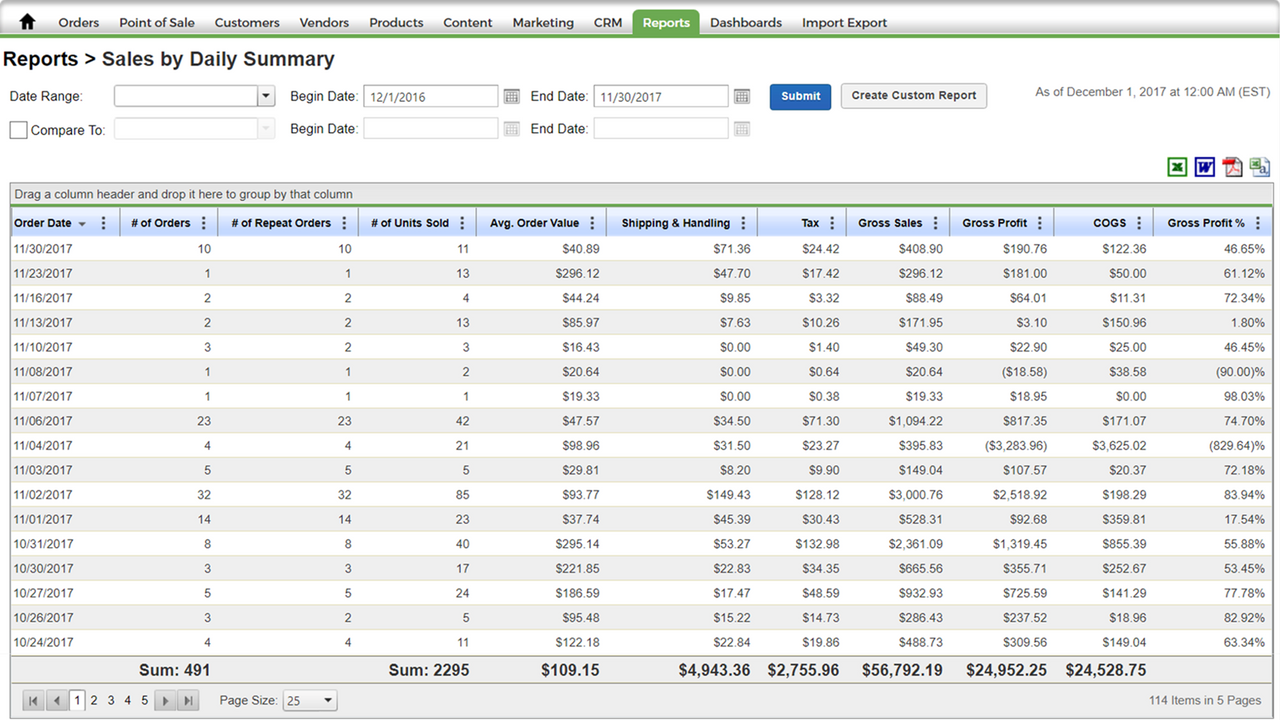Jump to results page 4
This screenshot has width=1280, height=720.
coord(128,701)
